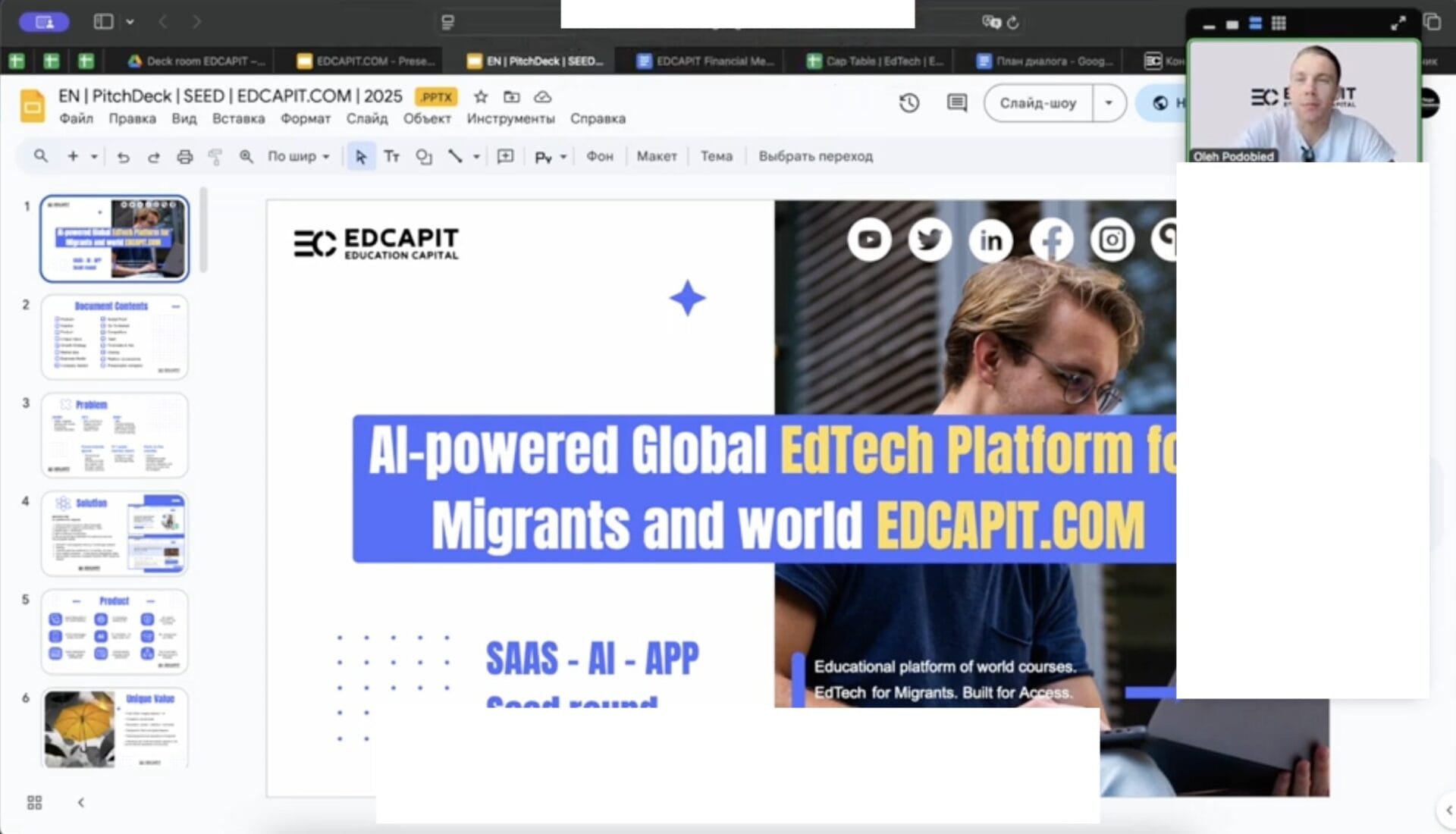Start the Слайд-шоу presentation
This screenshot has width=1456, height=834.
click(x=1038, y=103)
